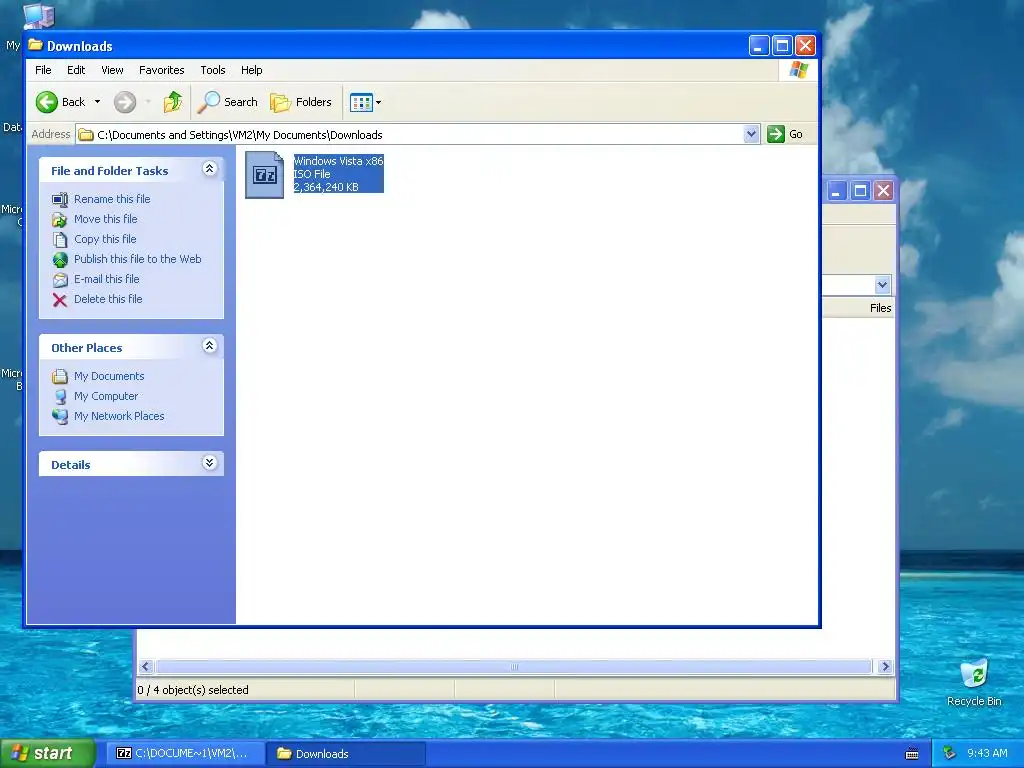
Task: Click the green Back arrow icon
Action: (47, 102)
